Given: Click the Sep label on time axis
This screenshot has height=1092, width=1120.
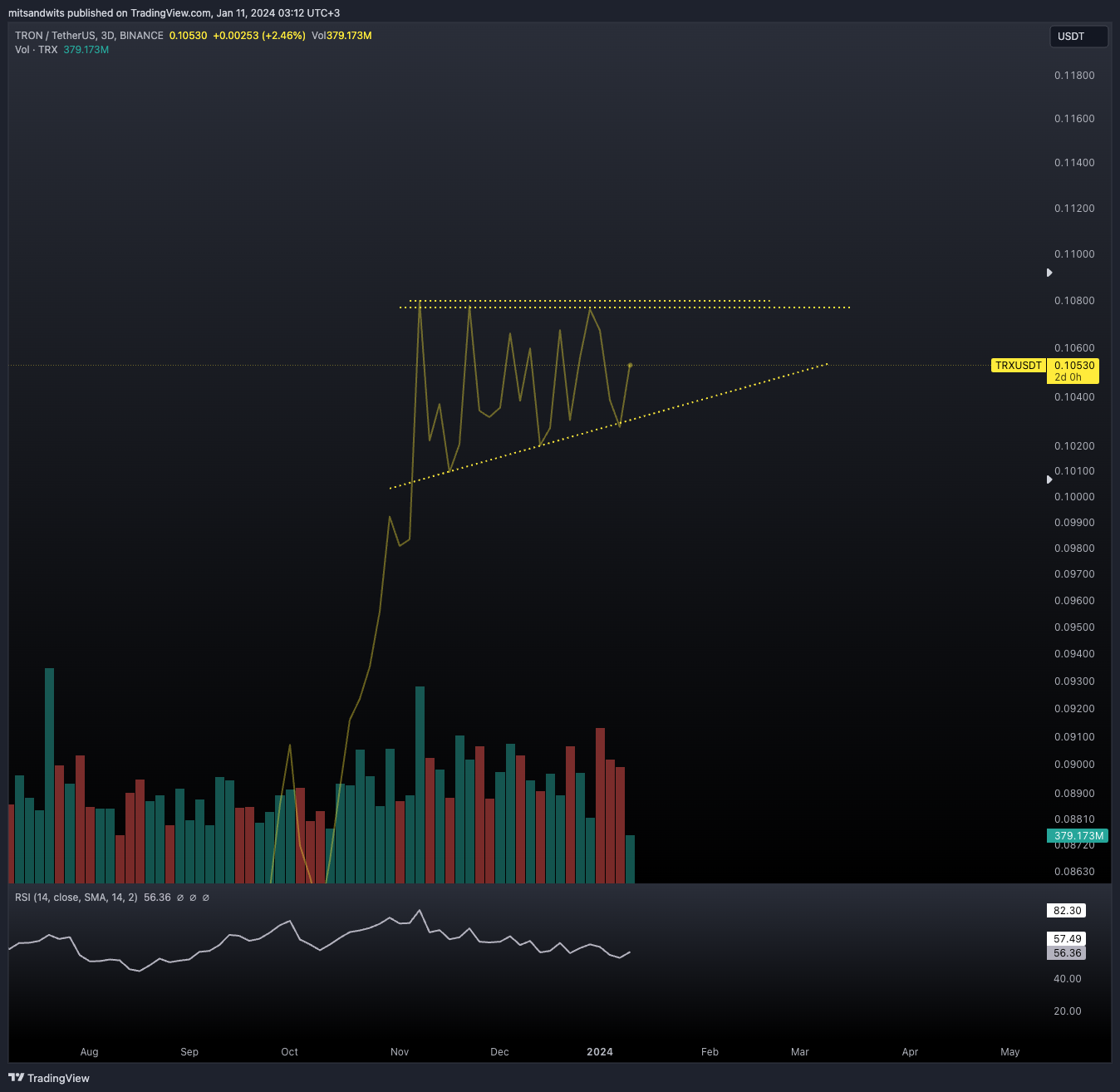Looking at the screenshot, I should point(189,1052).
